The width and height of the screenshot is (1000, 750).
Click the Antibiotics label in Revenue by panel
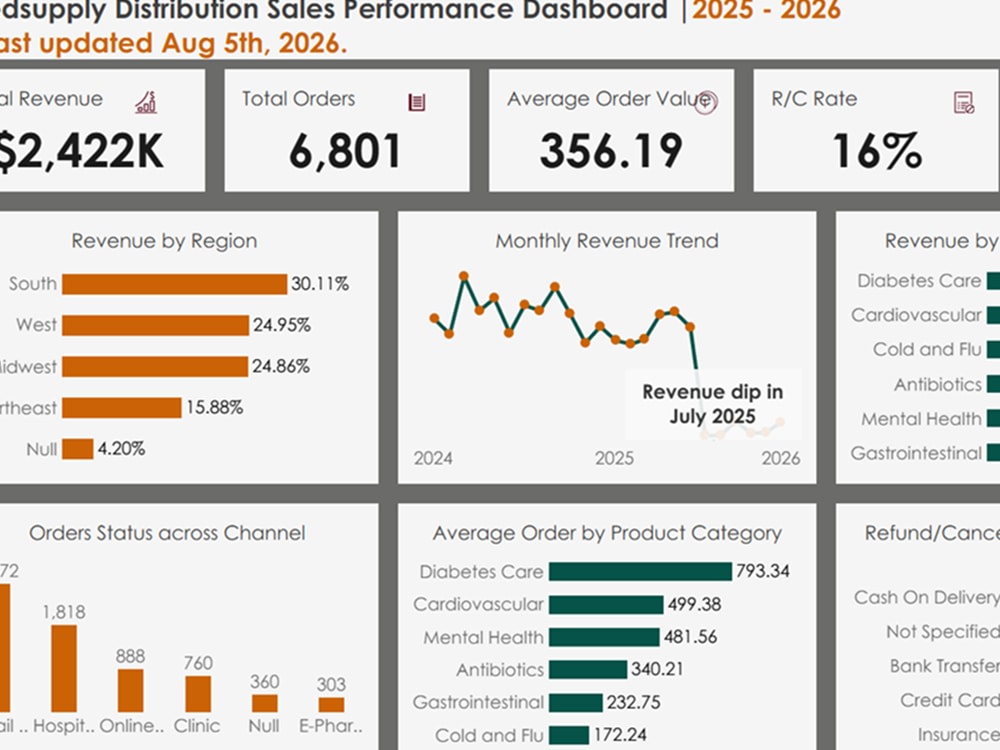pos(938,385)
